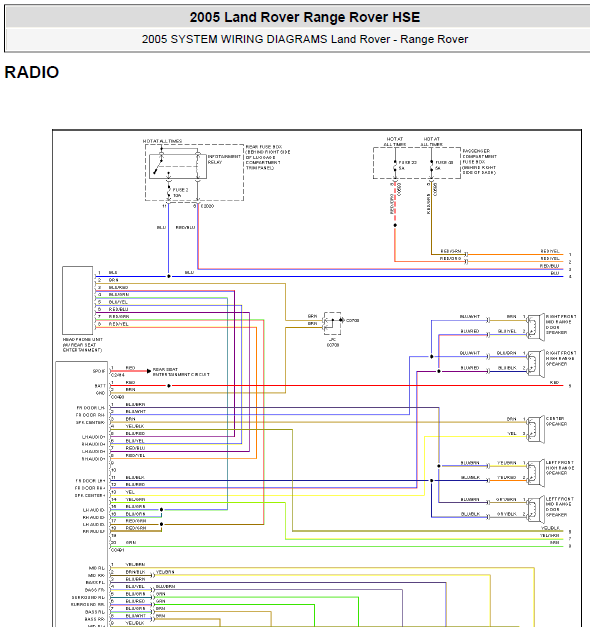Click the splice dot on the red BATT wire
Image resolution: width=590 pixels, height=627 pixels.
tap(169, 386)
